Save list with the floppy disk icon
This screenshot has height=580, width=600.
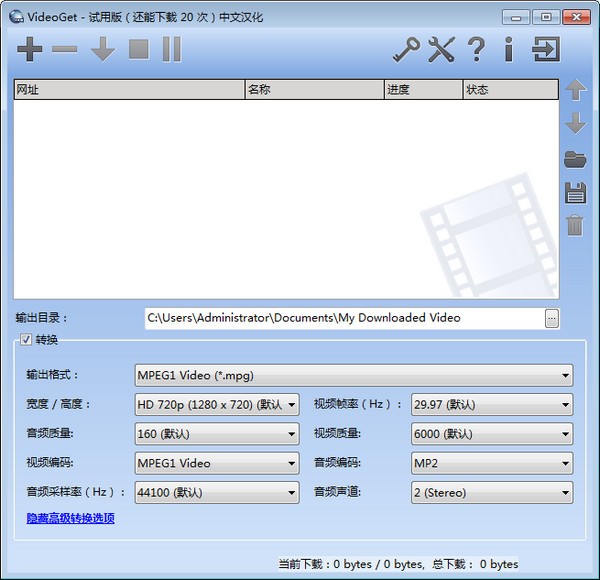576,192
